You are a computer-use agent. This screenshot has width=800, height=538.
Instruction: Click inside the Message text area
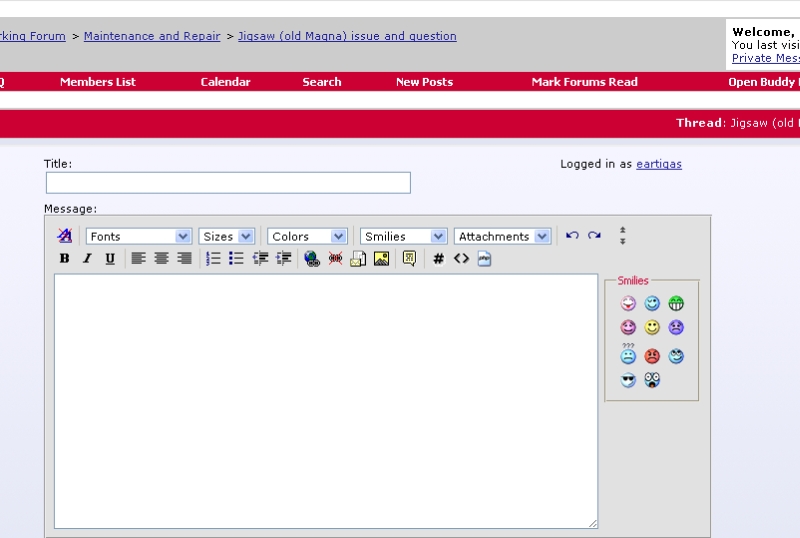tap(326, 401)
